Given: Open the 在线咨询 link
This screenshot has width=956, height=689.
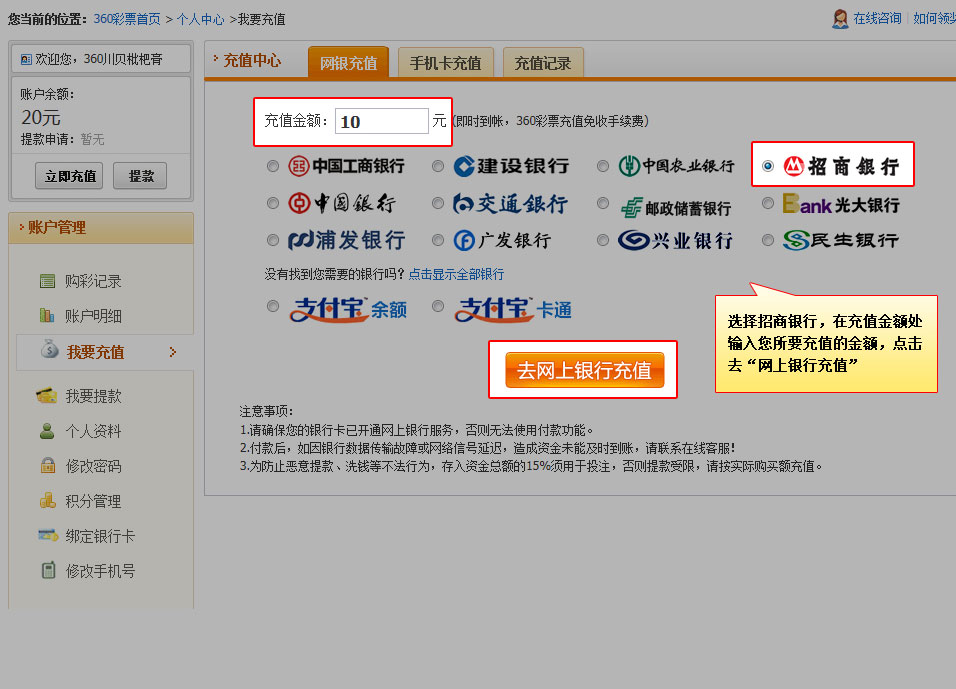Looking at the screenshot, I should 877,18.
